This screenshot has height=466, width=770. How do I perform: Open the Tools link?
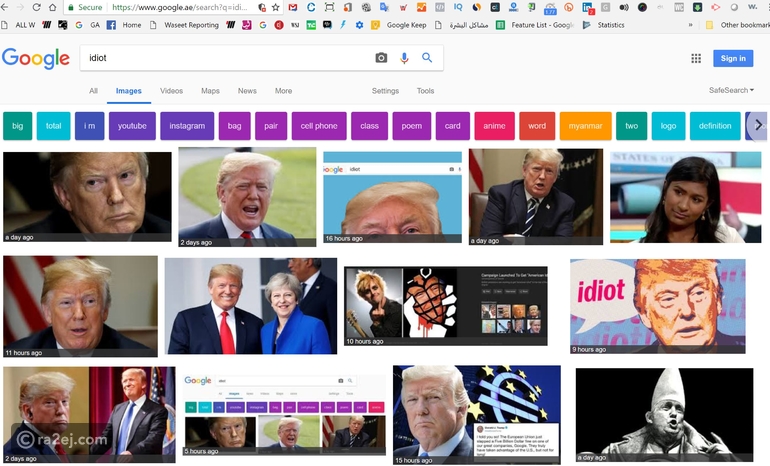click(x=425, y=91)
